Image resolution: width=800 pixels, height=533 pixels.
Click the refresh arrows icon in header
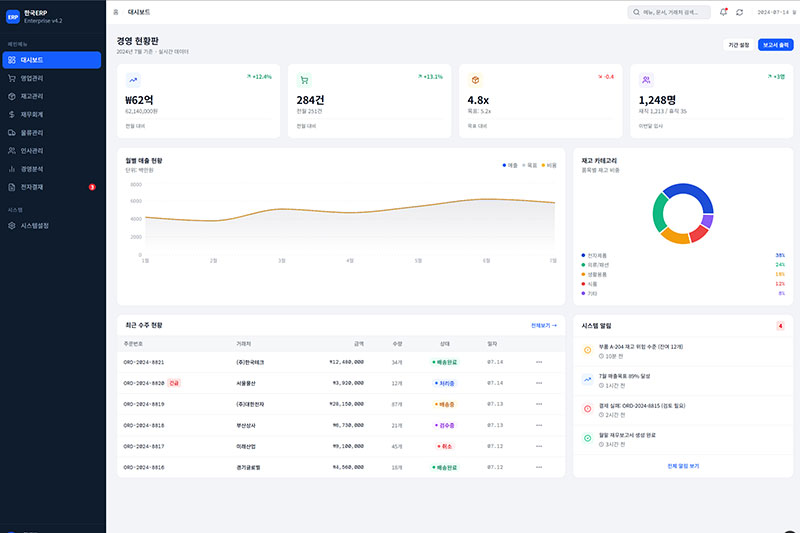click(x=739, y=12)
